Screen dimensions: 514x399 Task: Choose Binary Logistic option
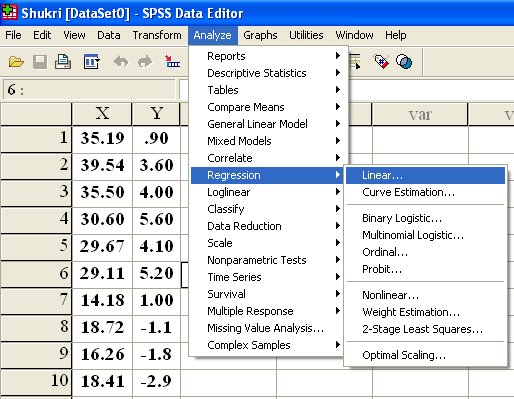click(x=425, y=218)
